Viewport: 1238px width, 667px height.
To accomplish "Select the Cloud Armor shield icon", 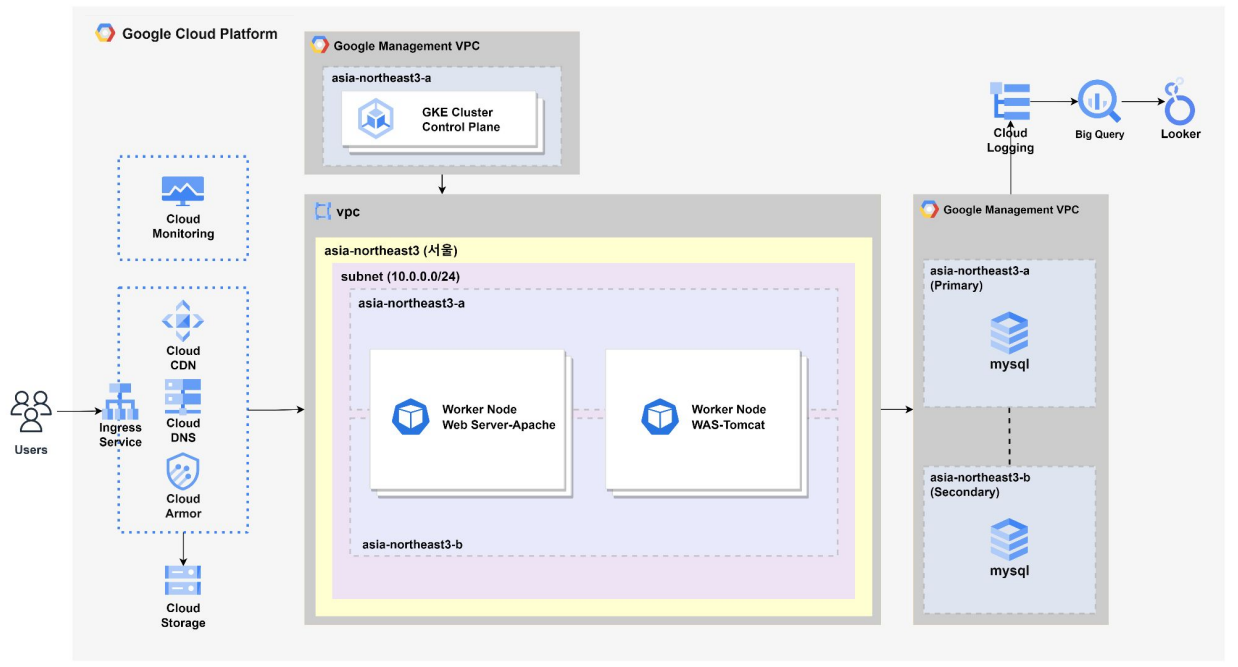I will 183,471.
